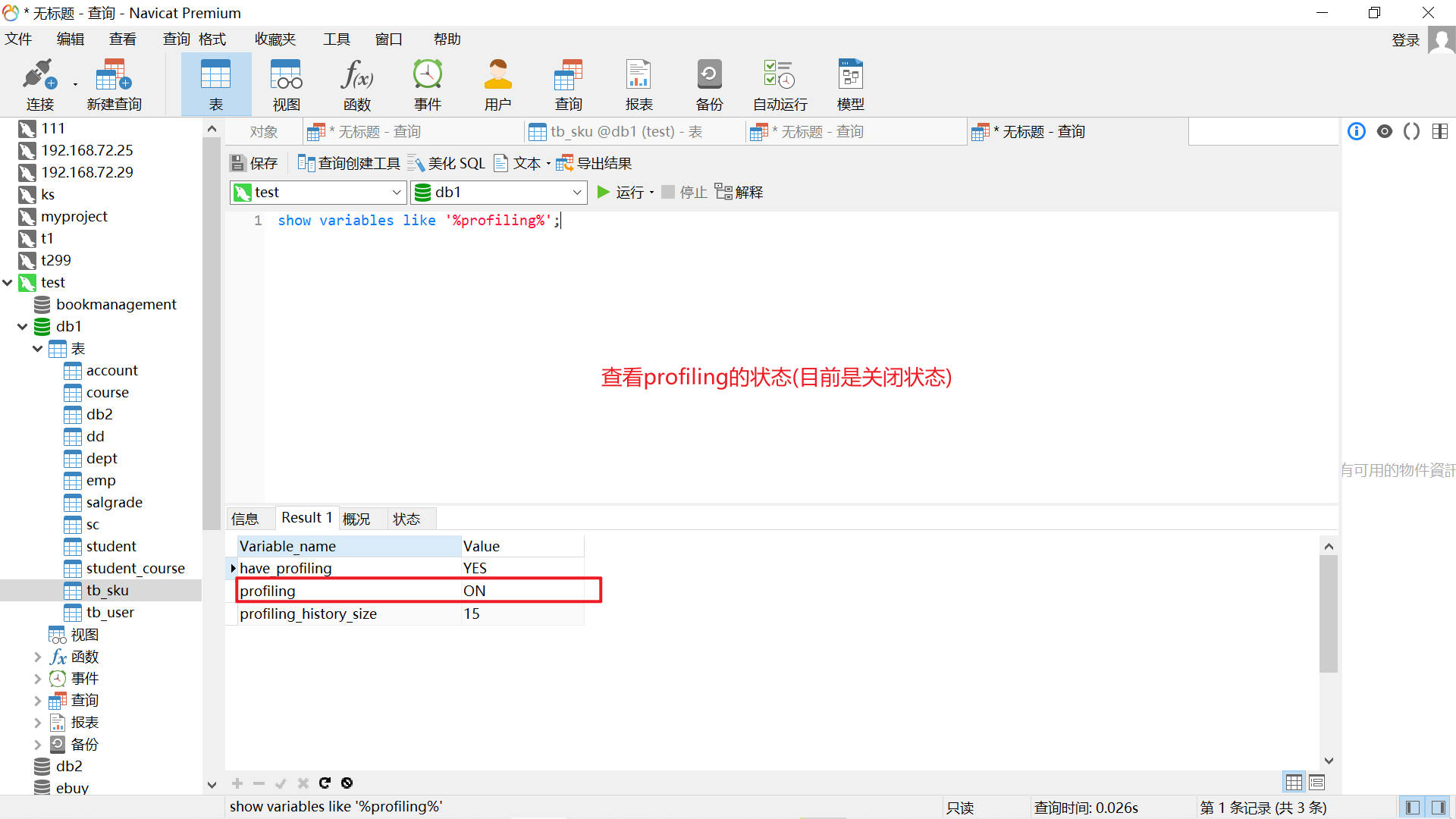Image resolution: width=1456 pixels, height=819 pixels.
Task: Switch result to form view
Action: (x=1317, y=783)
